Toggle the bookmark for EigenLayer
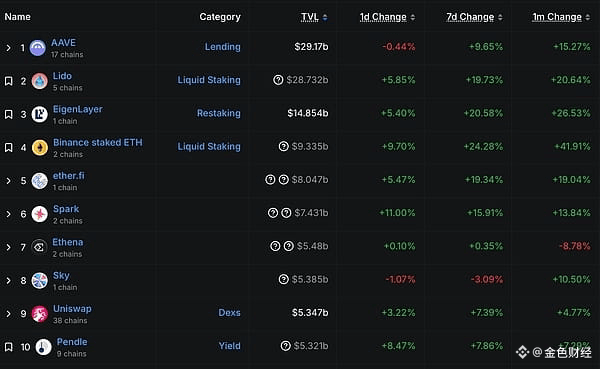This screenshot has width=600, height=369. click(x=8, y=114)
